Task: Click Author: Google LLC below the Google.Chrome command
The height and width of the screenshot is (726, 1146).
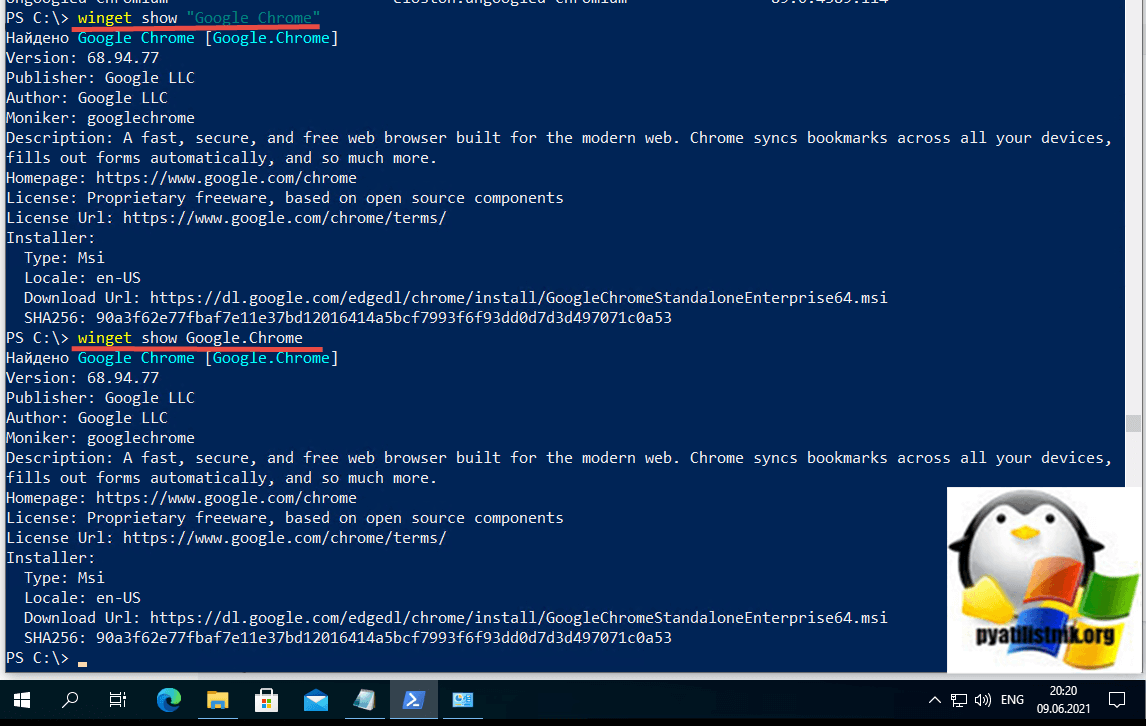Action: tap(87, 417)
